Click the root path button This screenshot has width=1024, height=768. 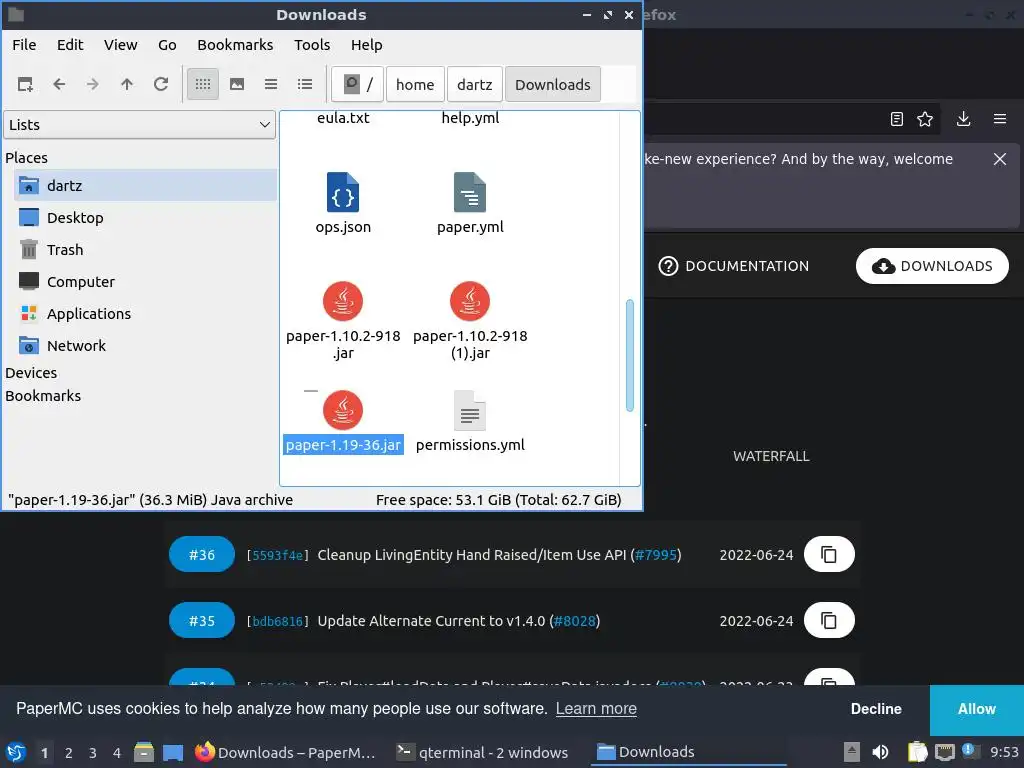[x=358, y=84]
